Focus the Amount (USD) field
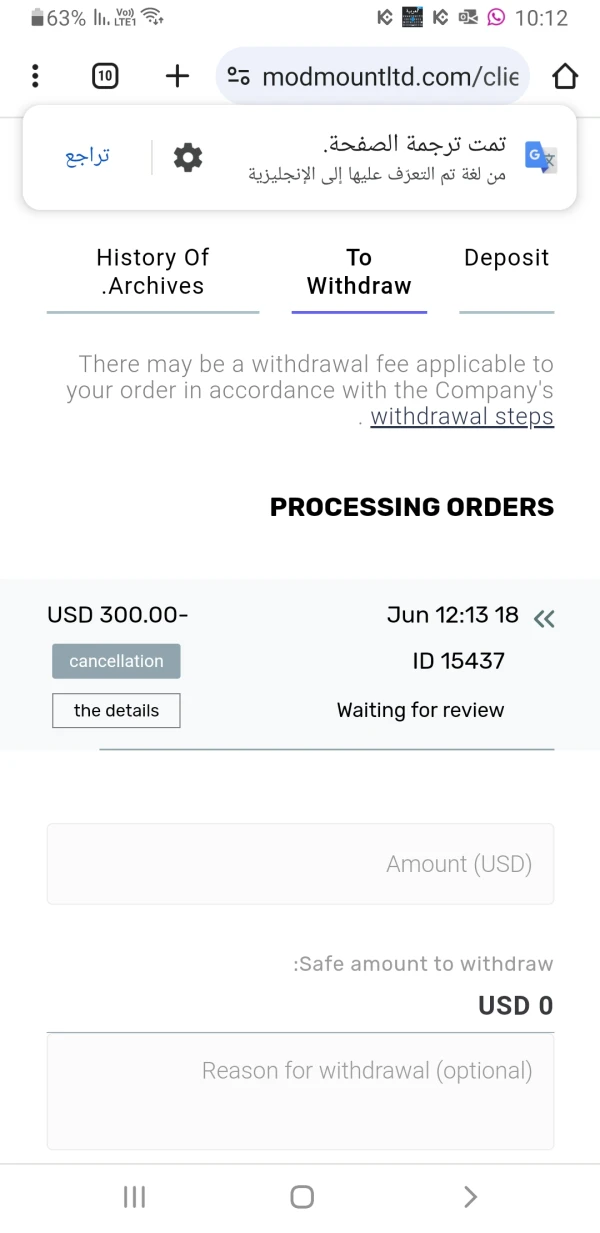The image size is (600, 1233). pos(300,864)
